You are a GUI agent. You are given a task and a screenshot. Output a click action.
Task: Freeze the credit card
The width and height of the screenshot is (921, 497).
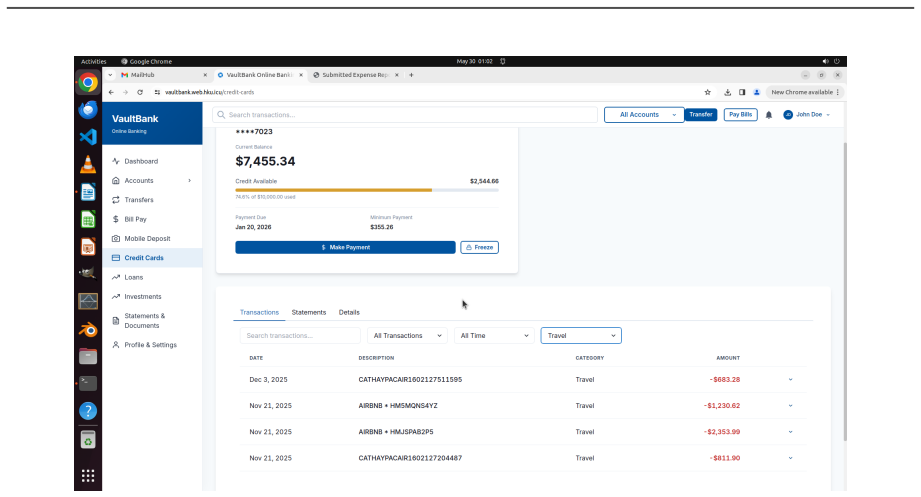coord(479,247)
